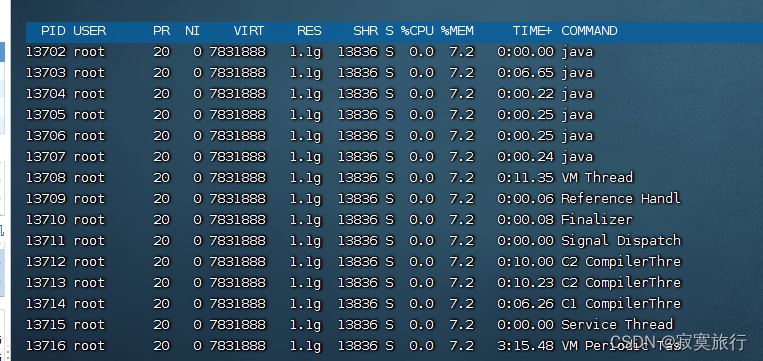This screenshot has width=763, height=361.
Task: Select the %CPU column header
Action: (417, 31)
